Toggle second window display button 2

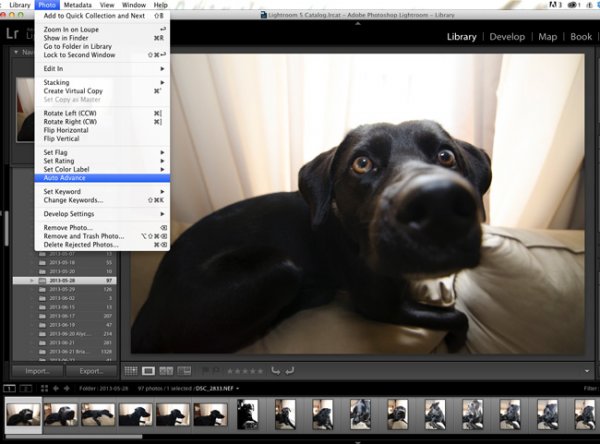(26, 388)
